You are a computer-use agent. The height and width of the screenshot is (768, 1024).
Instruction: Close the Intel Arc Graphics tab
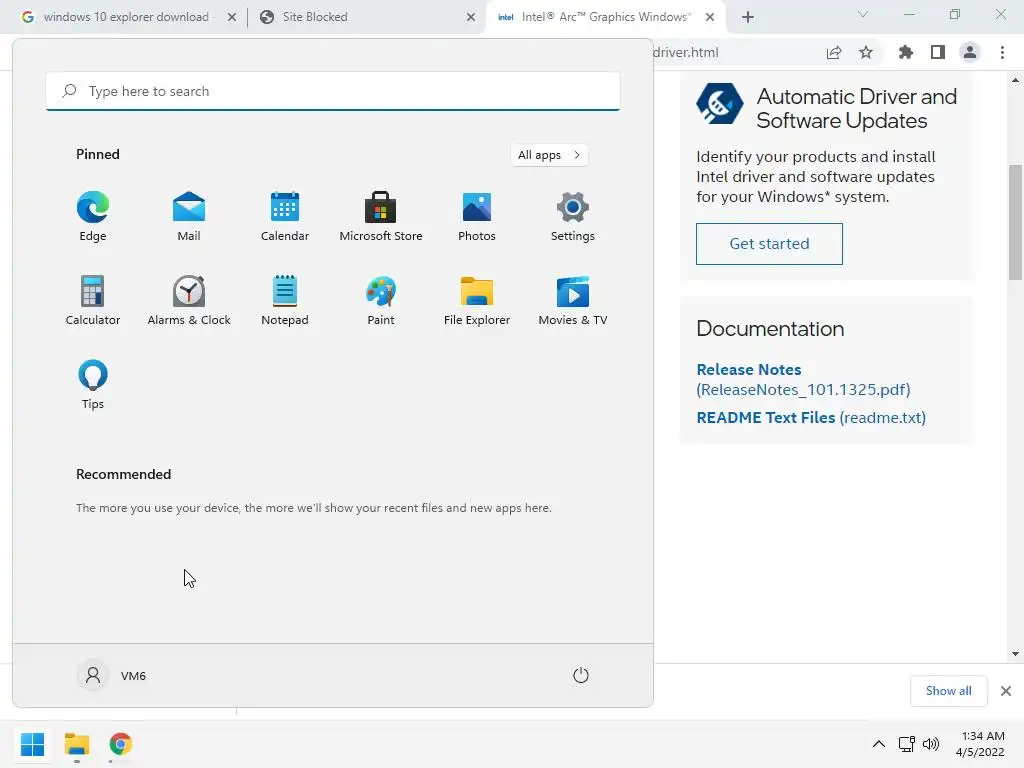point(710,18)
